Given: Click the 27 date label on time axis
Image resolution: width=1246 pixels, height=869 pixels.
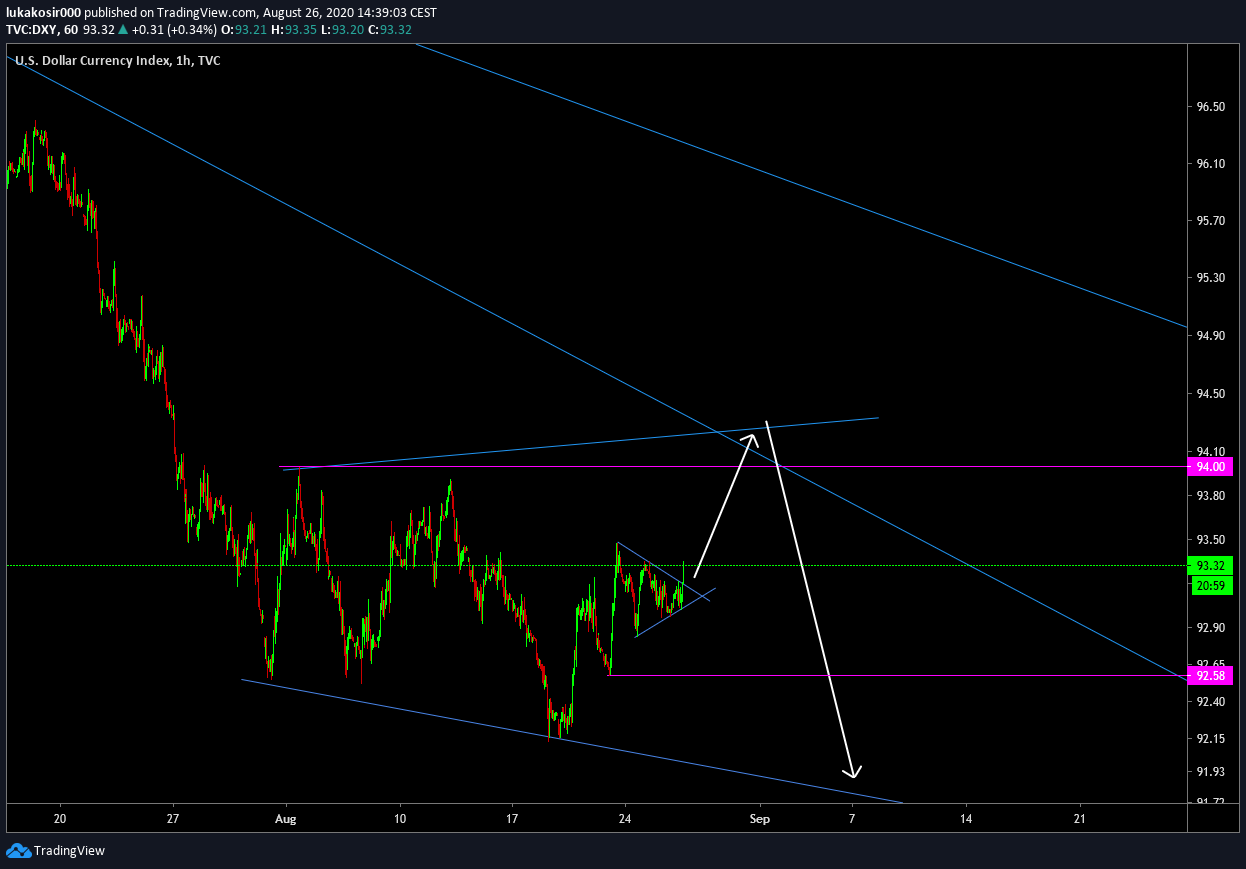Looking at the screenshot, I should pos(173,818).
